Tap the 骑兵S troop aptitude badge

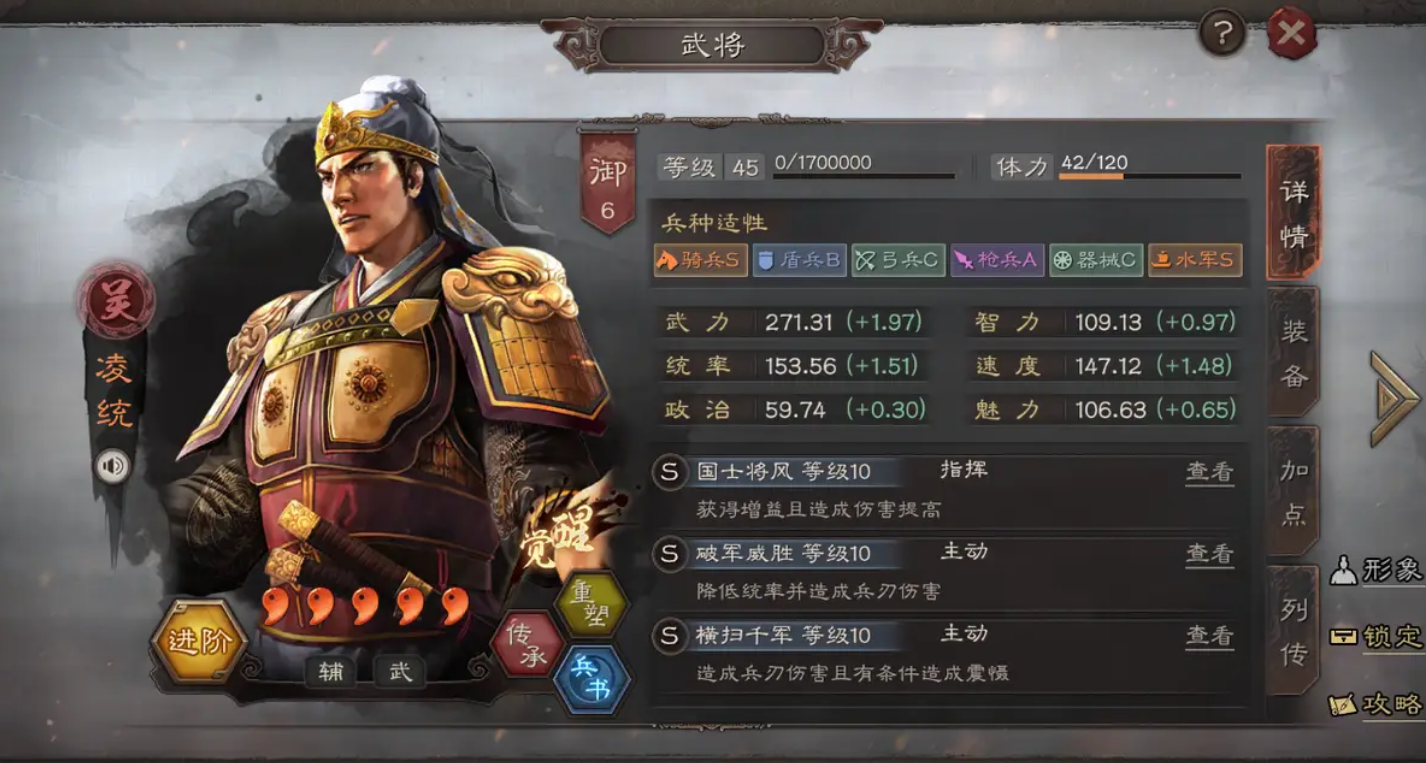coord(700,261)
